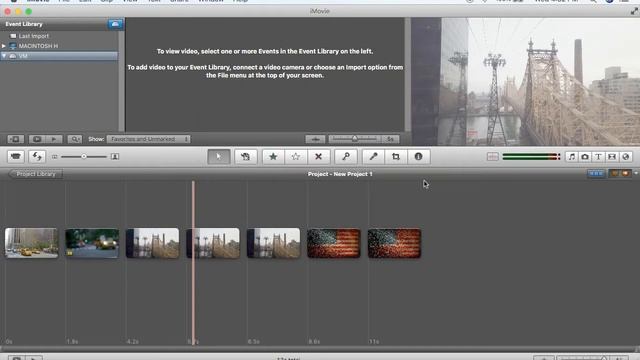The width and height of the screenshot is (640, 360).
Task: Open the titles browser (T icon)
Action: pos(598,157)
